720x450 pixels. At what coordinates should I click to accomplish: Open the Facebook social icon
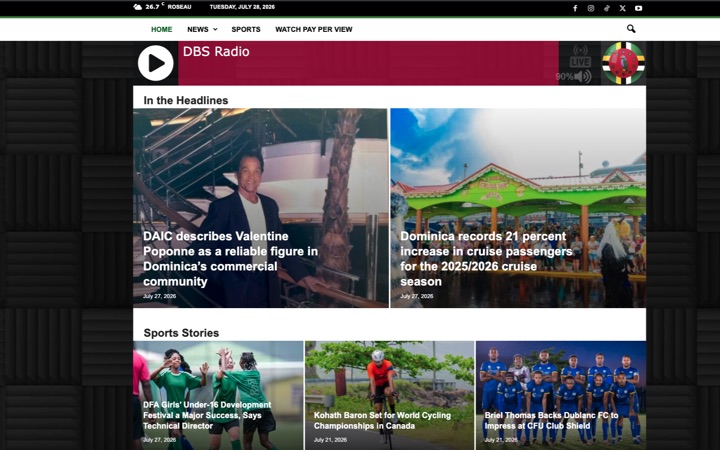[575, 8]
